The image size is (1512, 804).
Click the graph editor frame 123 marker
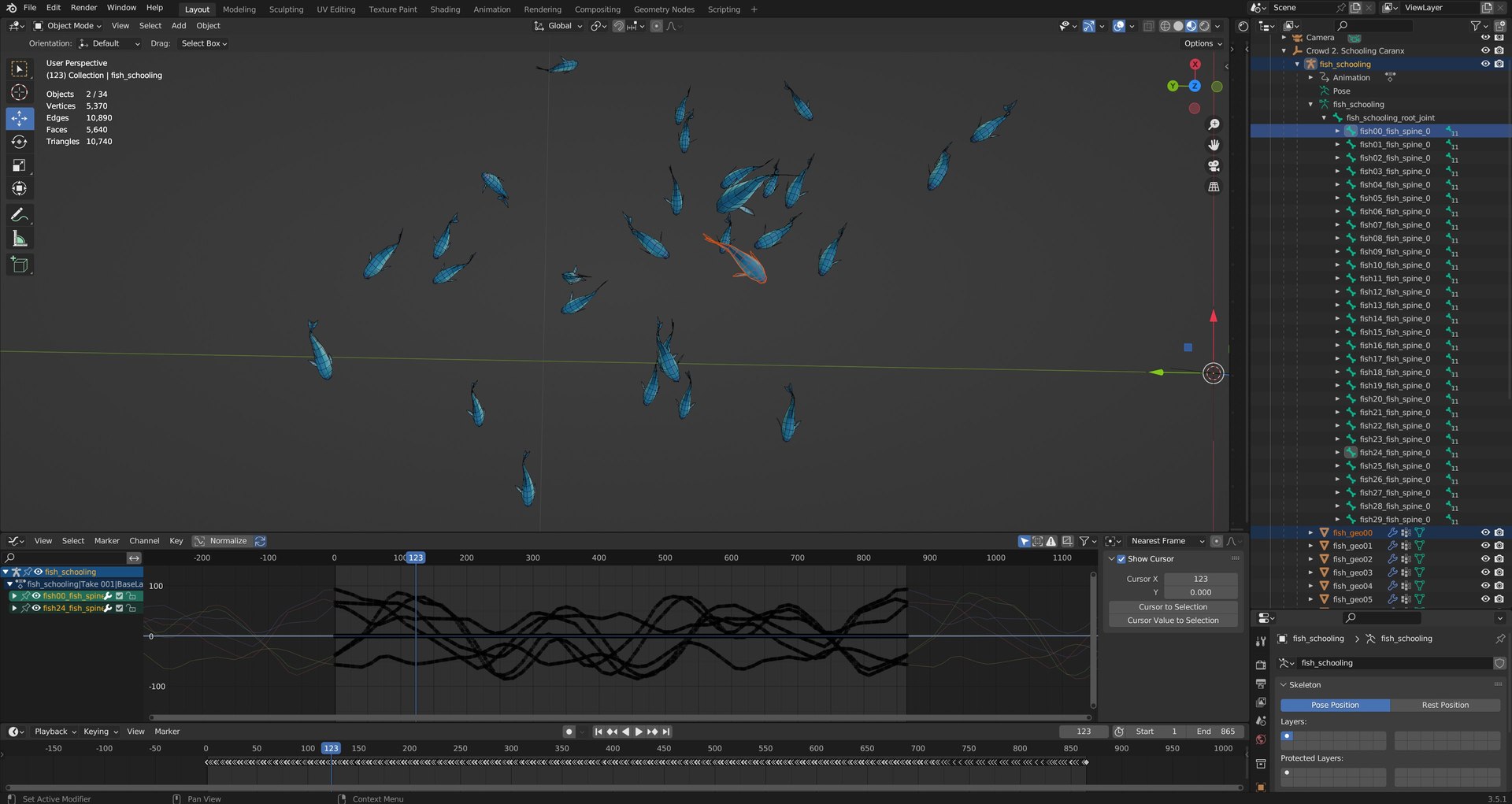[416, 558]
